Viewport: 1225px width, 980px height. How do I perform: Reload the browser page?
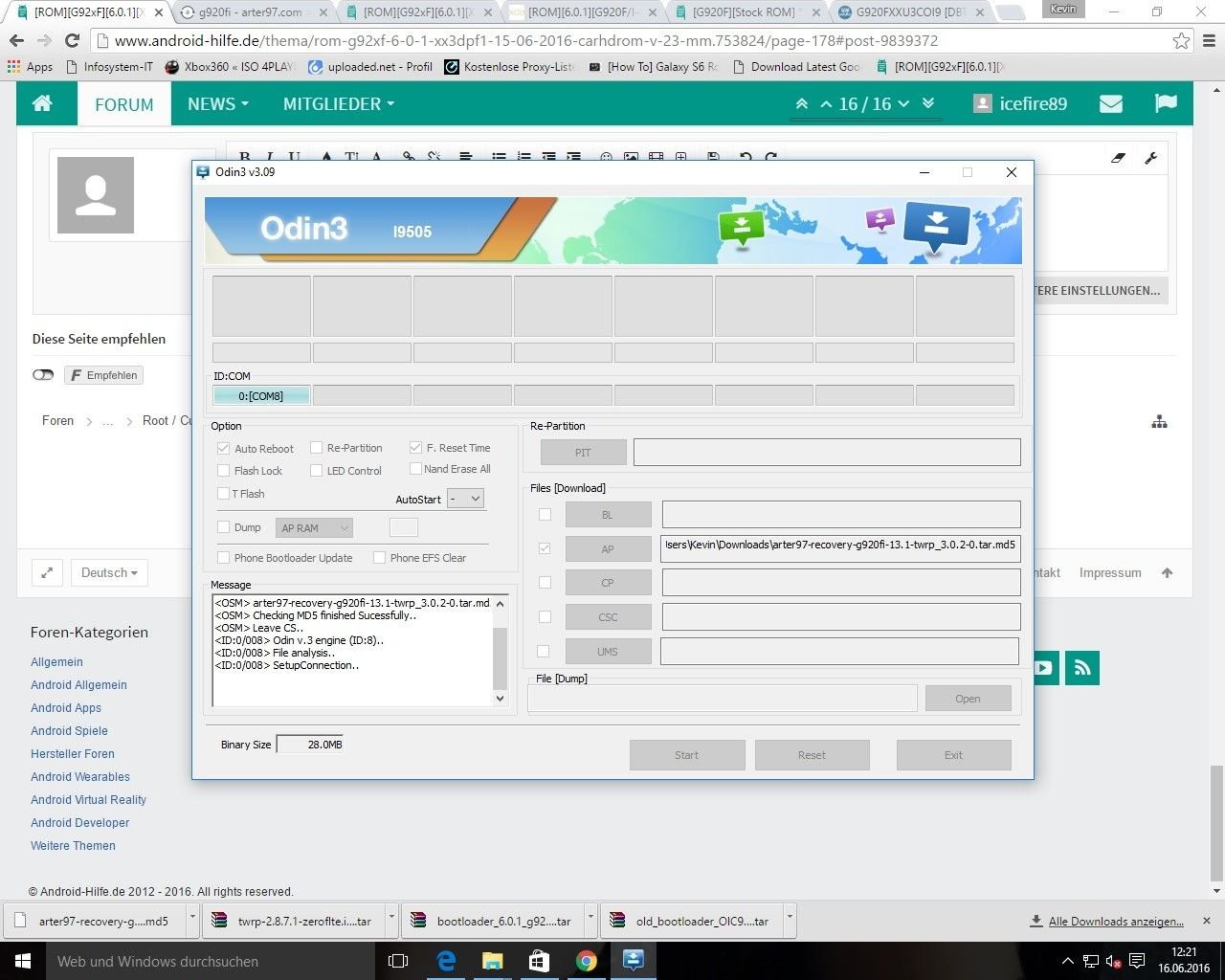click(x=72, y=40)
